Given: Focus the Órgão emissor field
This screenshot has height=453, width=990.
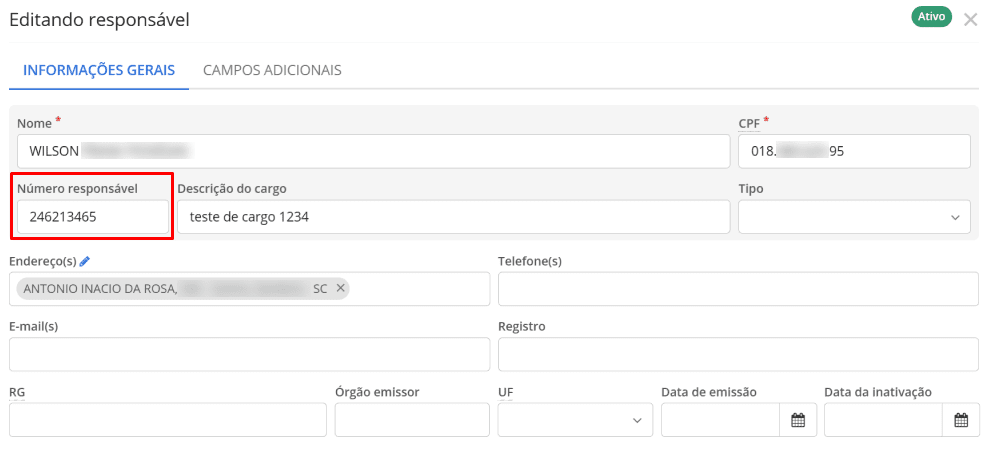Looking at the screenshot, I should (412, 420).
